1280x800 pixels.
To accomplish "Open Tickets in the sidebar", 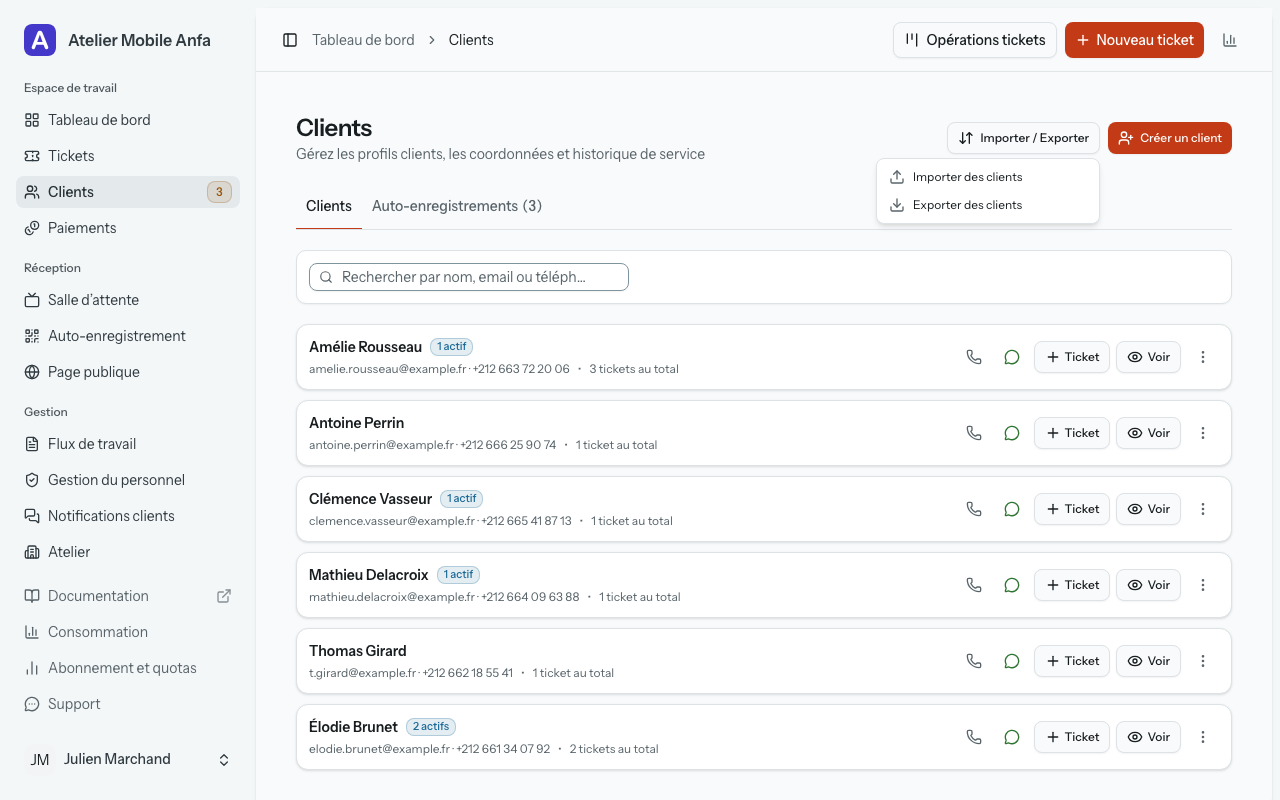I will 128,156.
